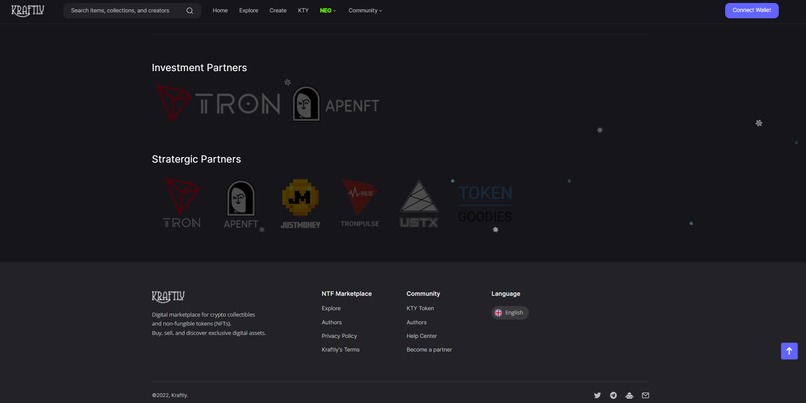Open the third footer social icon
The image size is (806, 403).
[x=630, y=395]
